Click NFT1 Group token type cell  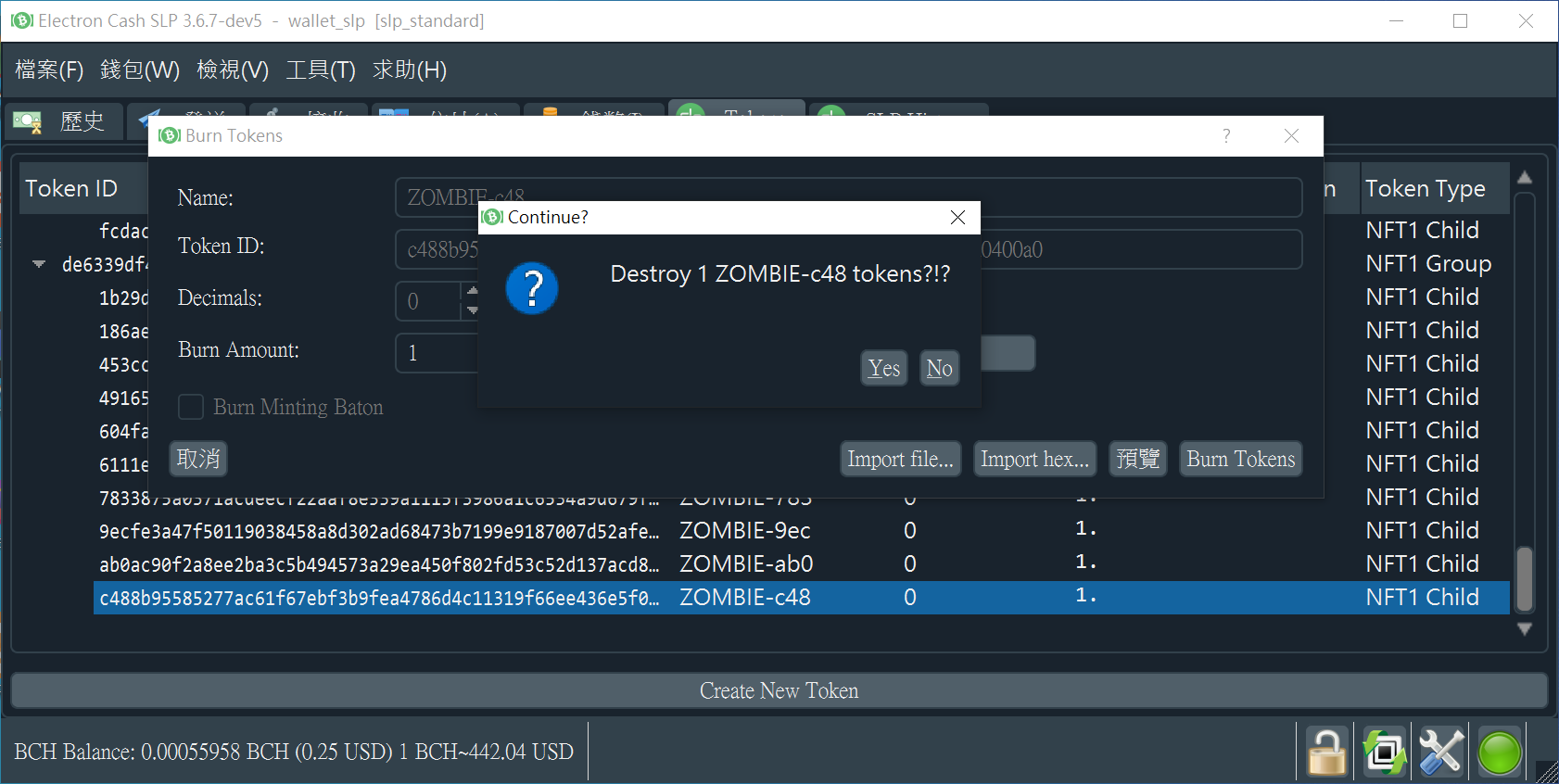[x=1428, y=264]
